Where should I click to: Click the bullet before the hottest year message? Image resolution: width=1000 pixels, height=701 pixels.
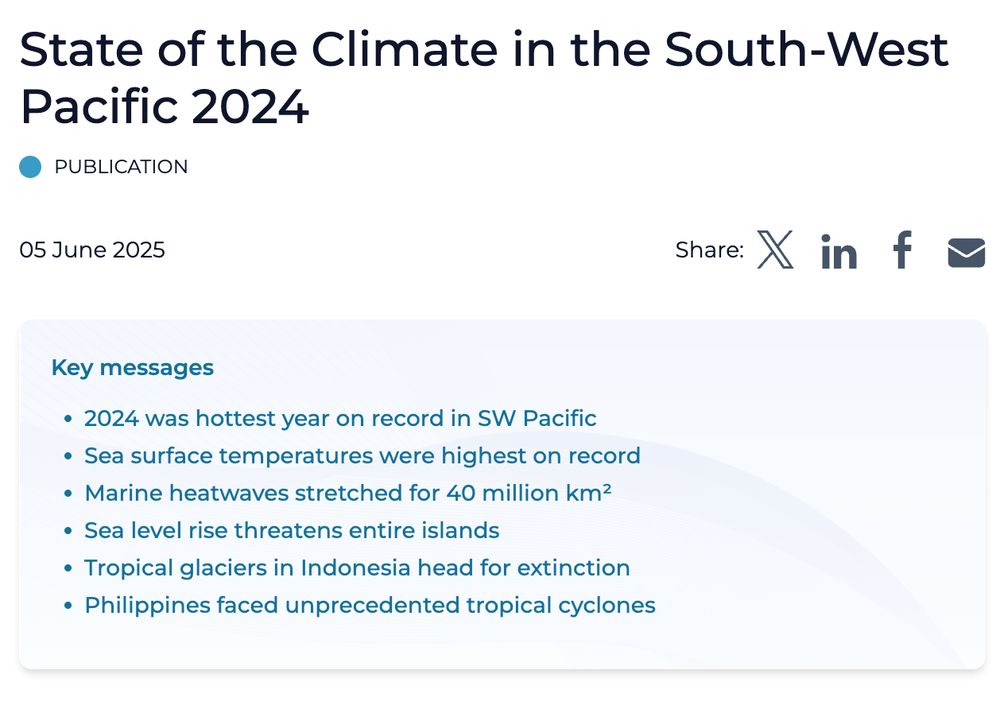[x=68, y=419]
